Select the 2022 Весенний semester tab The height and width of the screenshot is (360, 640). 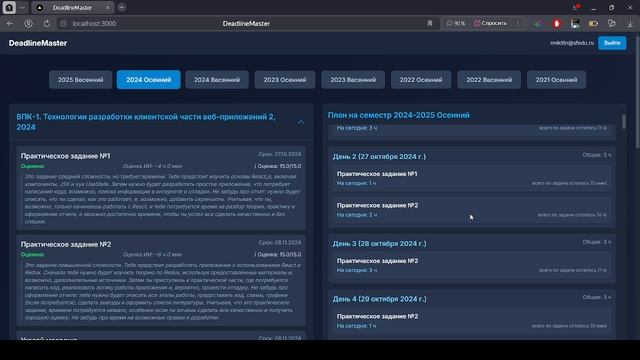pos(489,80)
